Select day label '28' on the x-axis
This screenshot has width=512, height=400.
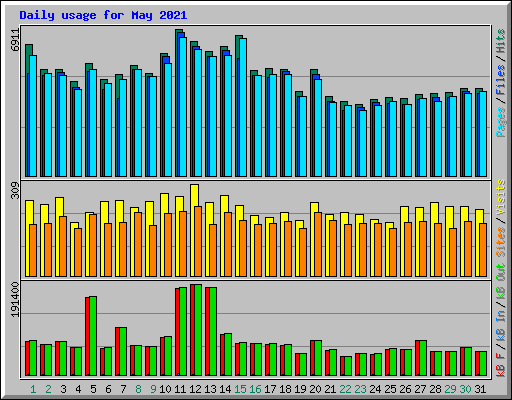435,389
